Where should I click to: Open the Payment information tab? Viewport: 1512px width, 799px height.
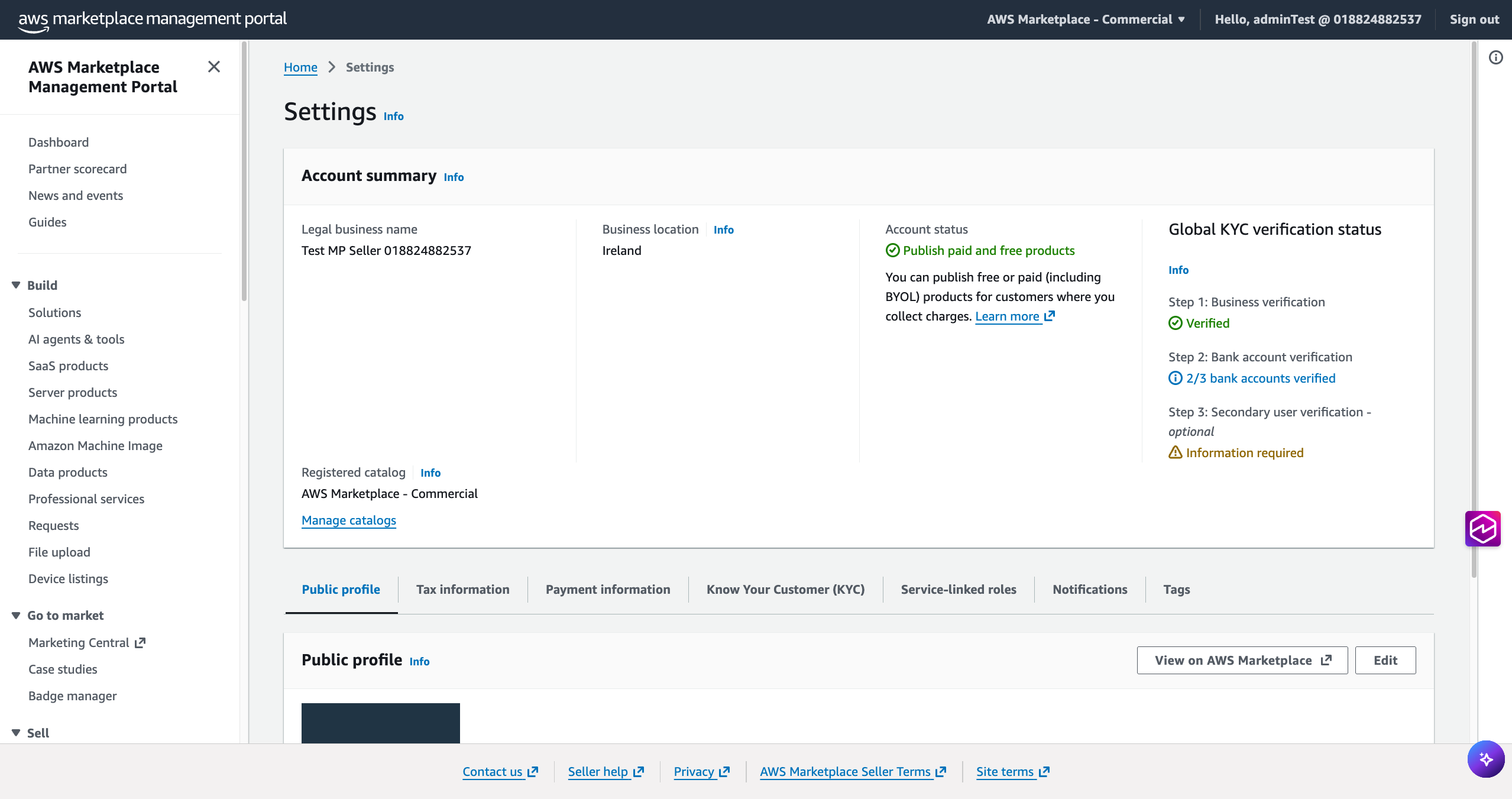[x=608, y=589]
